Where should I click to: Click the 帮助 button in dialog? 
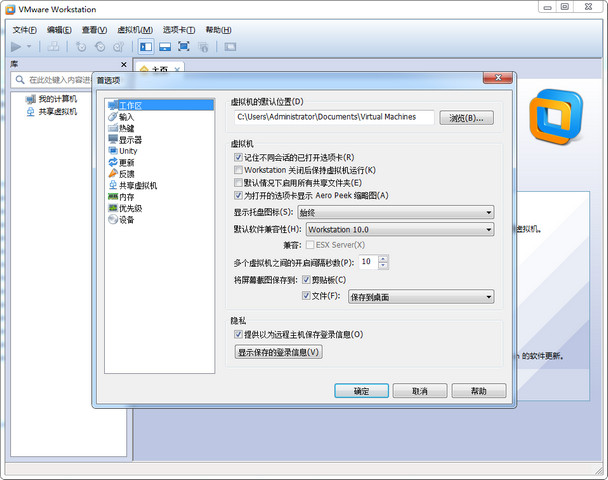(x=479, y=391)
